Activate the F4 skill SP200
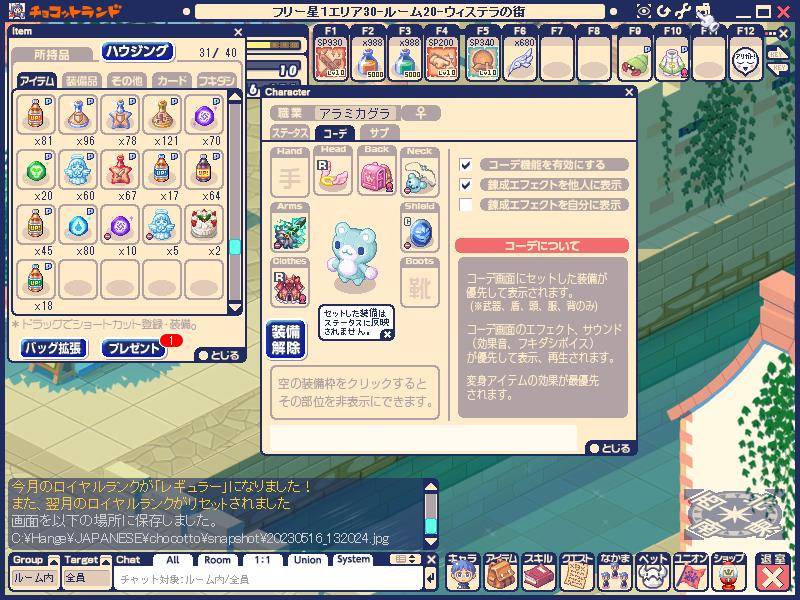The image size is (800, 600). [x=442, y=59]
